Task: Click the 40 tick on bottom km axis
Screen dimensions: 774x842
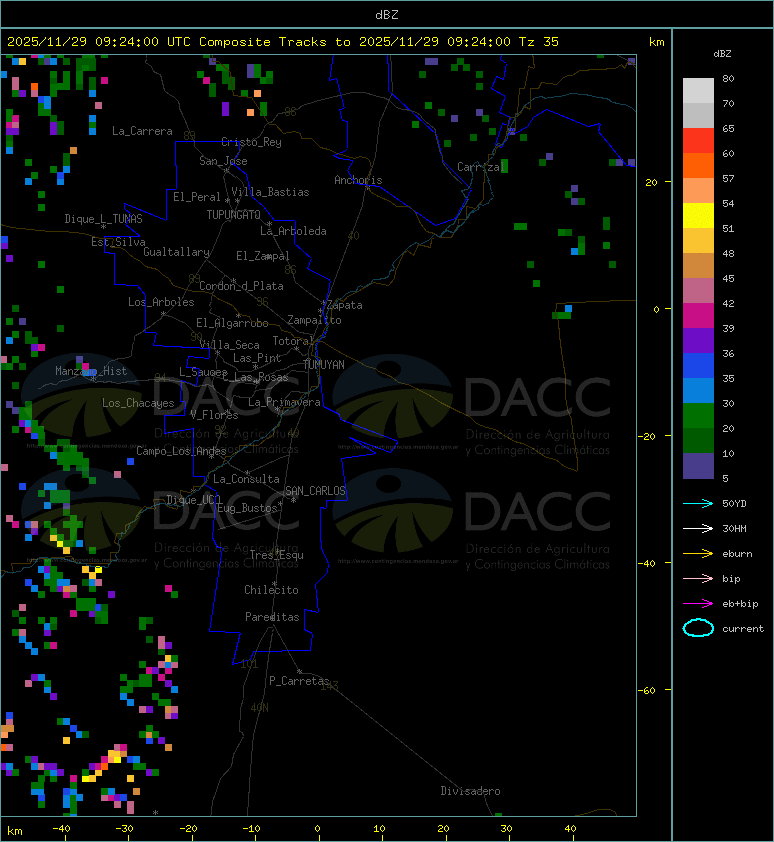Action: [570, 829]
